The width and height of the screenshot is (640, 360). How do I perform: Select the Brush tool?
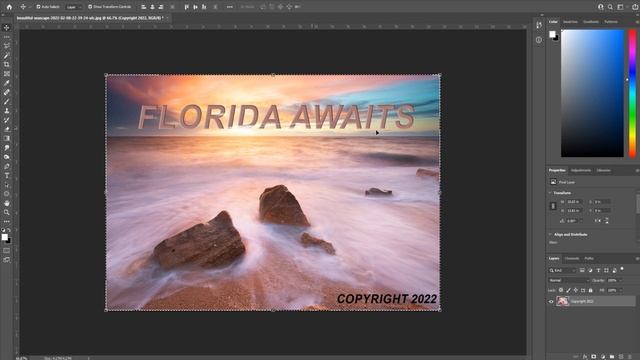point(7,102)
